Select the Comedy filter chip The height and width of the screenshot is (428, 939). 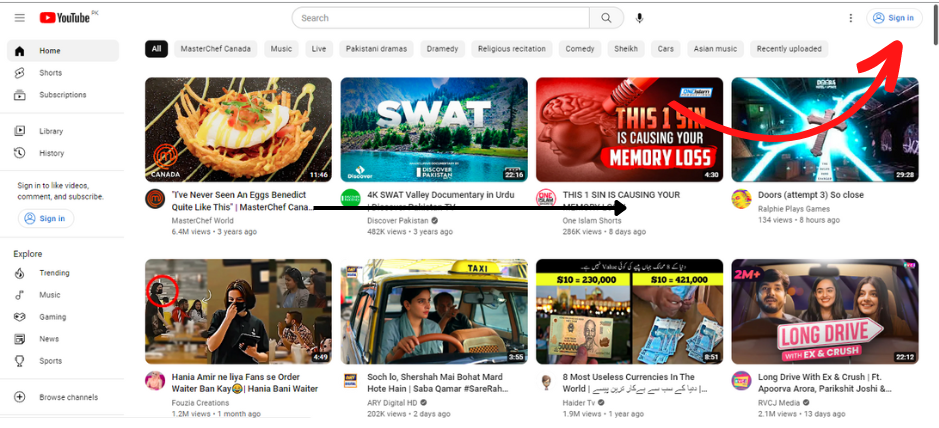(580, 49)
